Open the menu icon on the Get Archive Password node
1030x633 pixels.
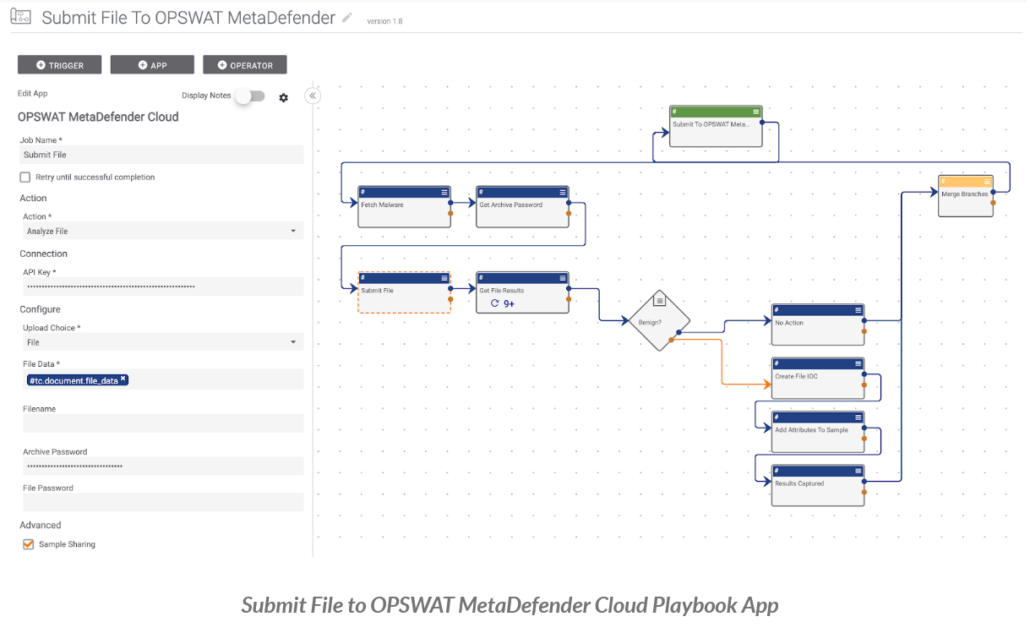(562, 192)
